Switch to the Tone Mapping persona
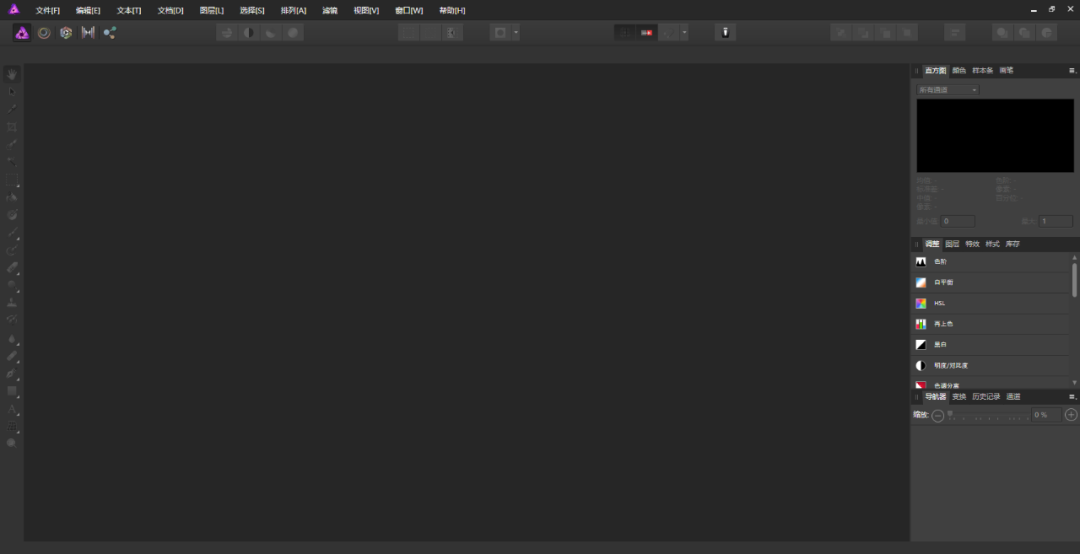1080x554 pixels. pyautogui.click(x=88, y=32)
